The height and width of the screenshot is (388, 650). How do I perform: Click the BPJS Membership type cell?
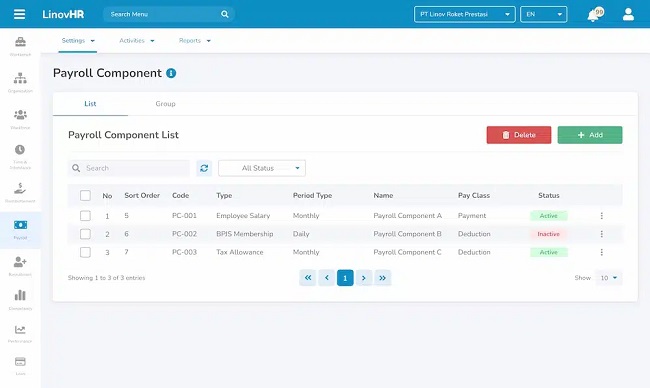coord(245,234)
